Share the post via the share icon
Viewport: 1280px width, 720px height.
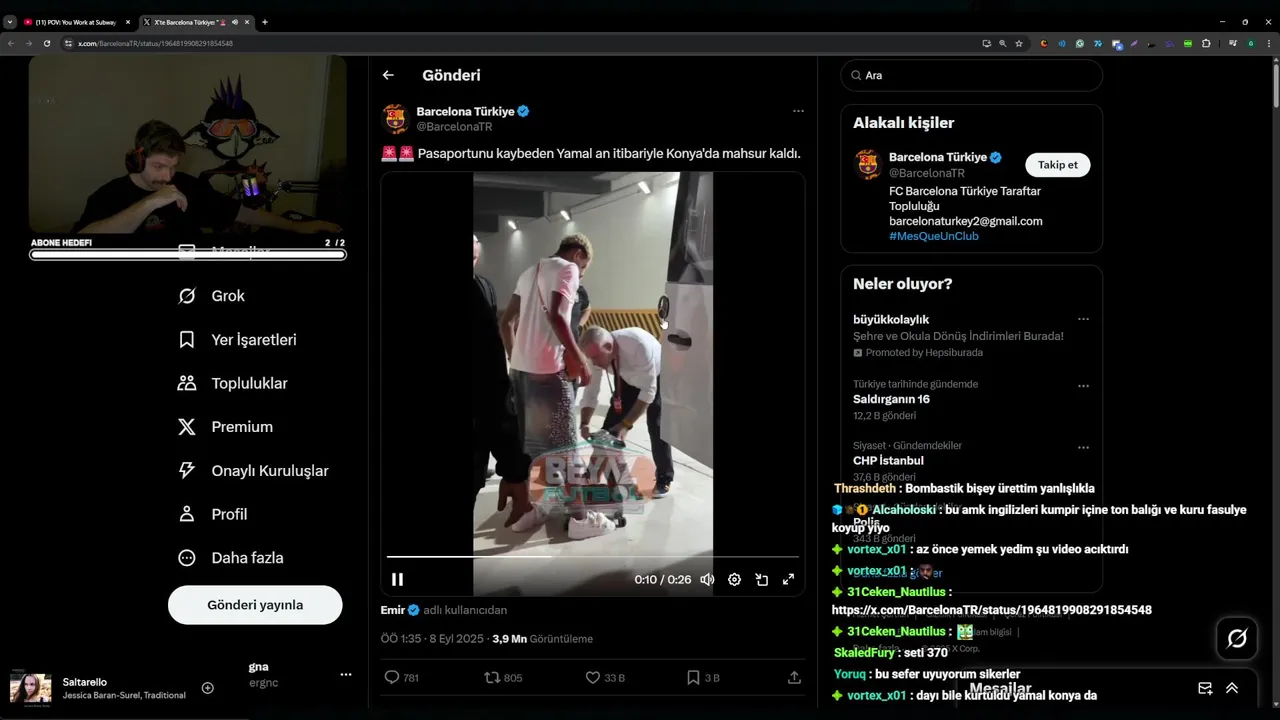(794, 677)
